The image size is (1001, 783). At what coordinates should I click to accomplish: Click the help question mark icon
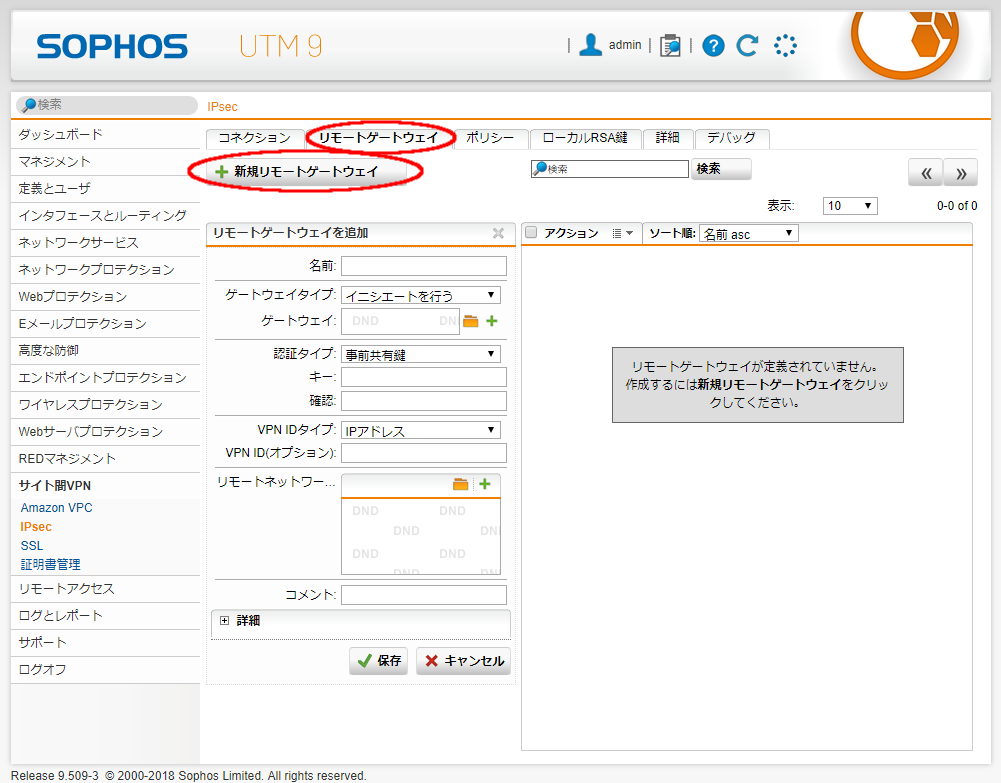point(713,45)
